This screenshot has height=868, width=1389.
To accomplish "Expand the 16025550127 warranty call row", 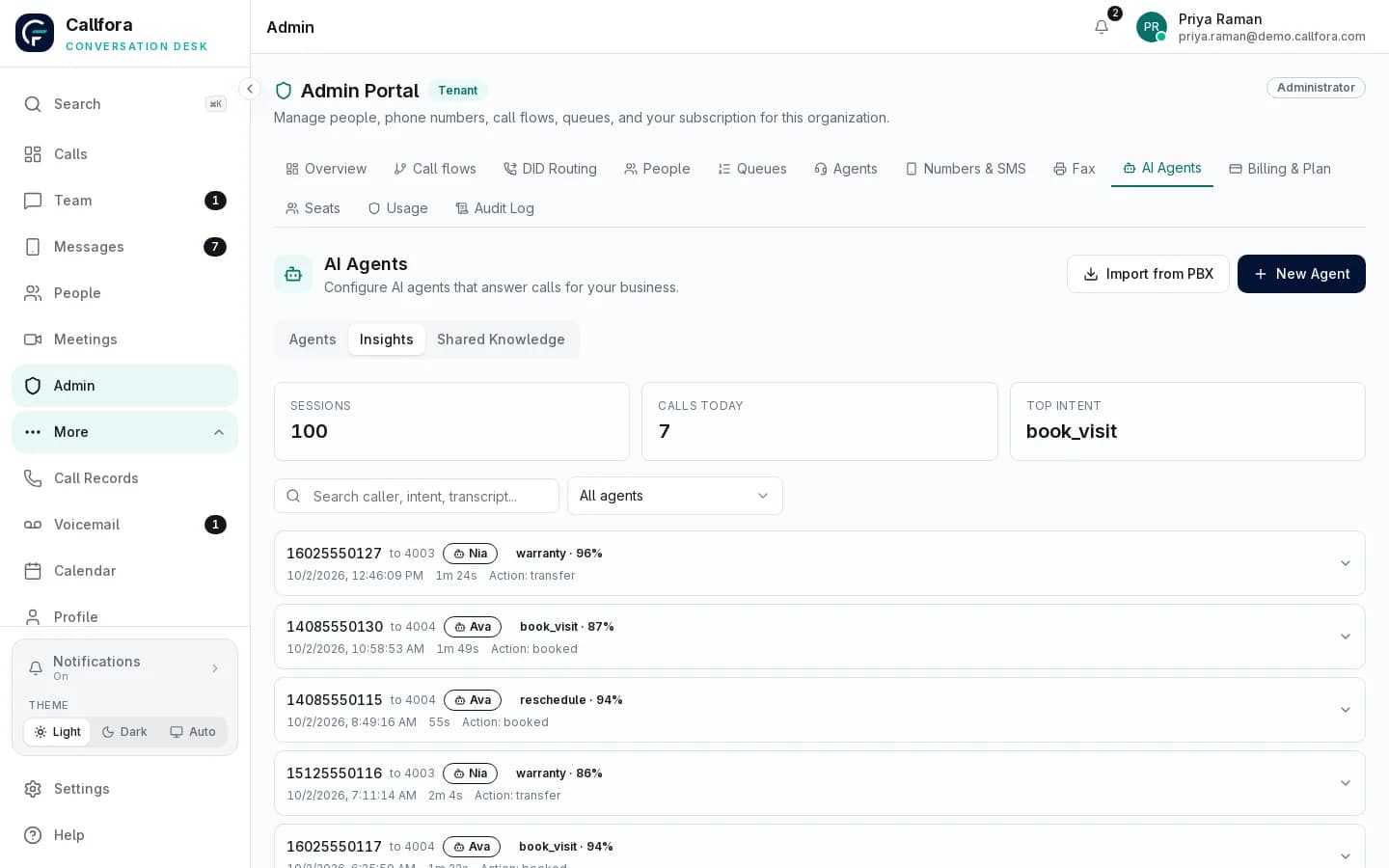I will click(820, 563).
